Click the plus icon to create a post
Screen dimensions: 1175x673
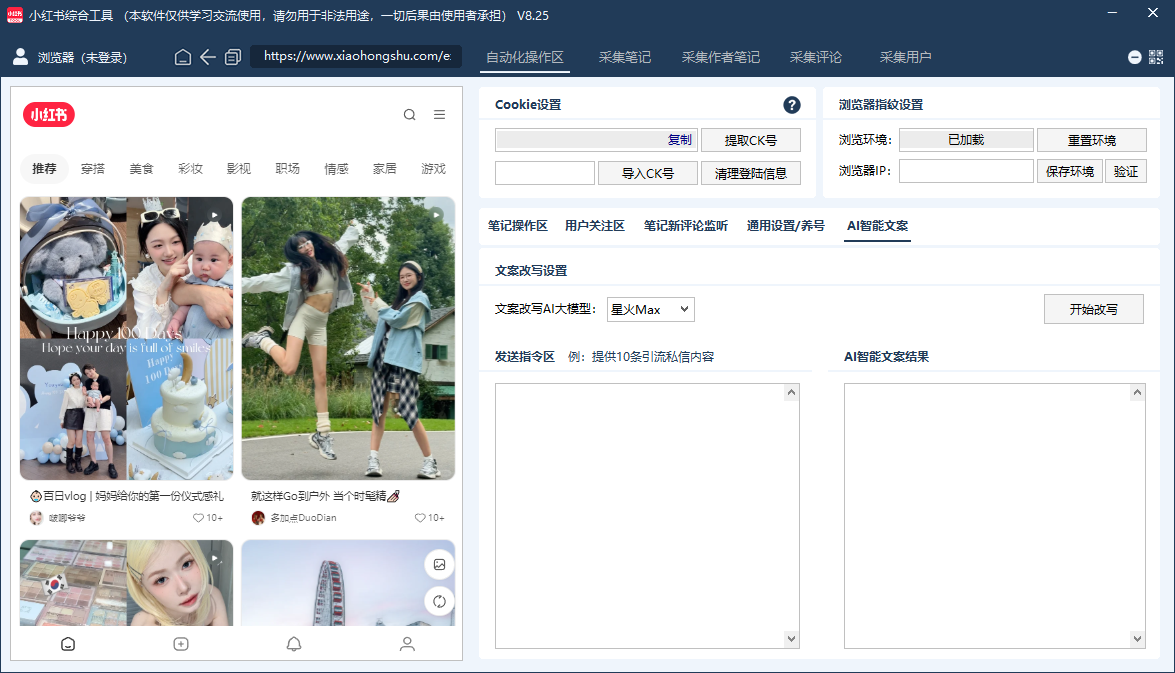[181, 644]
